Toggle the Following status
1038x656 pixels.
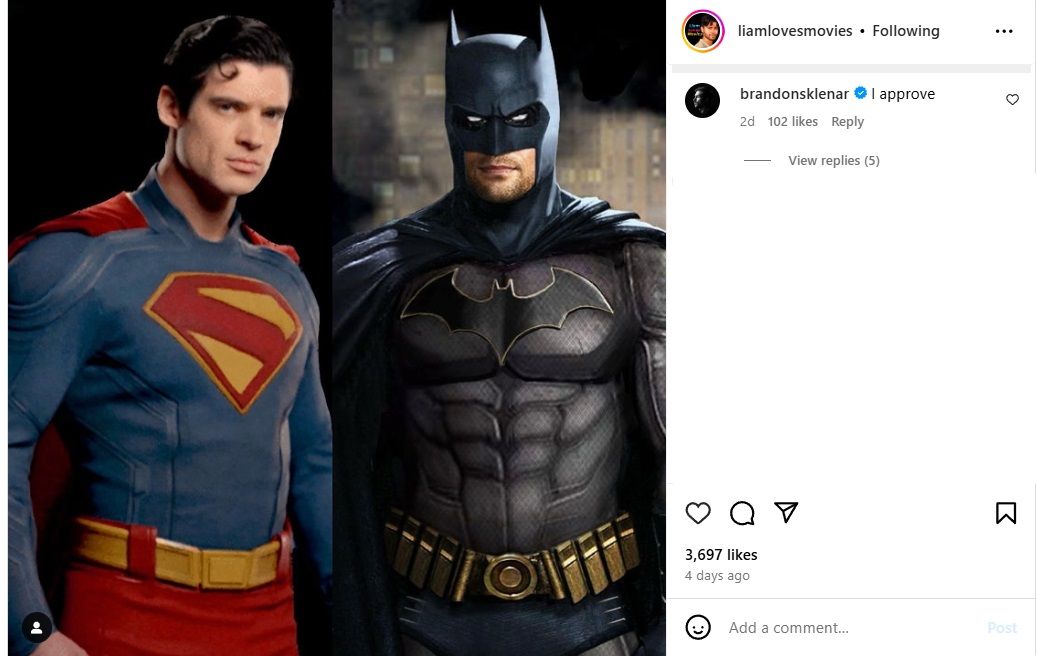[x=905, y=31]
